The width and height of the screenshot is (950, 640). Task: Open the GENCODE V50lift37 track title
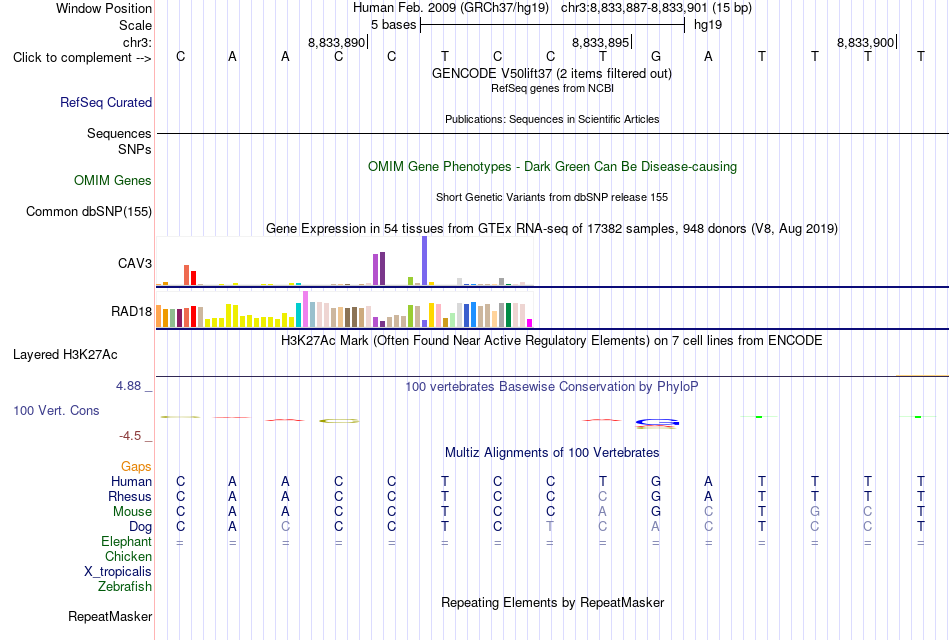coord(551,73)
